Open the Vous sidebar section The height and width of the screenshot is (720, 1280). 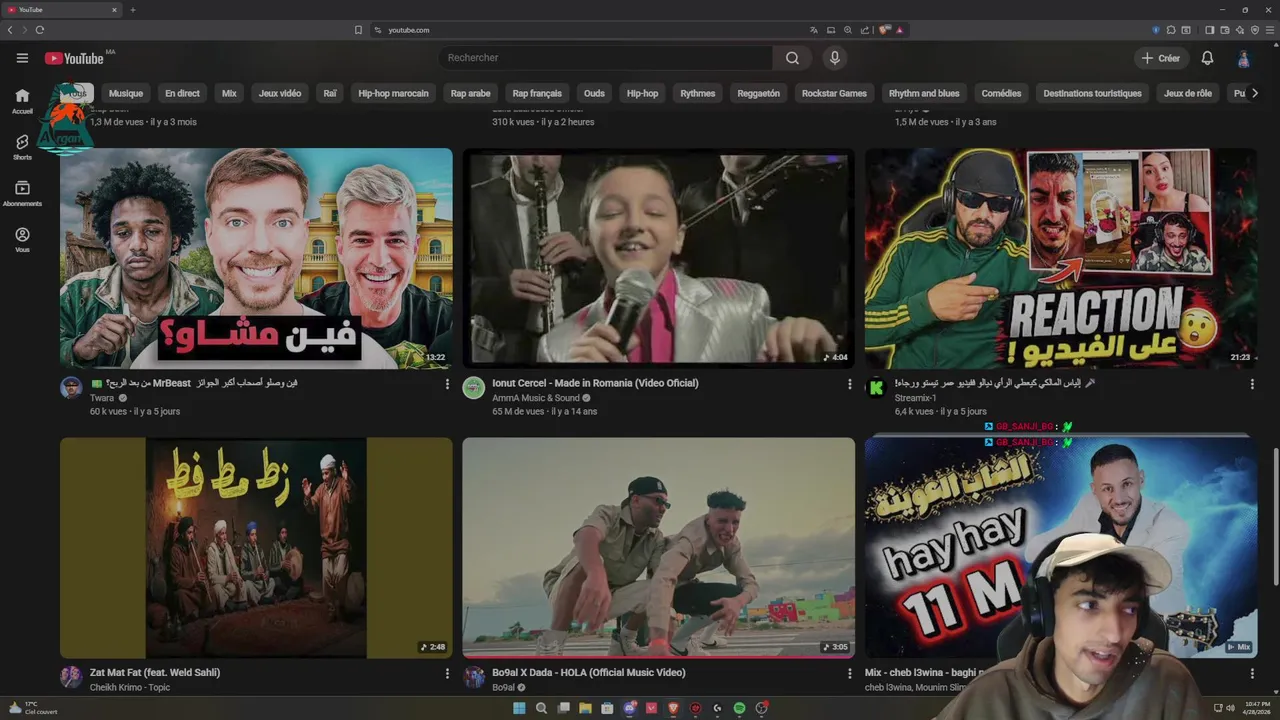point(22,240)
